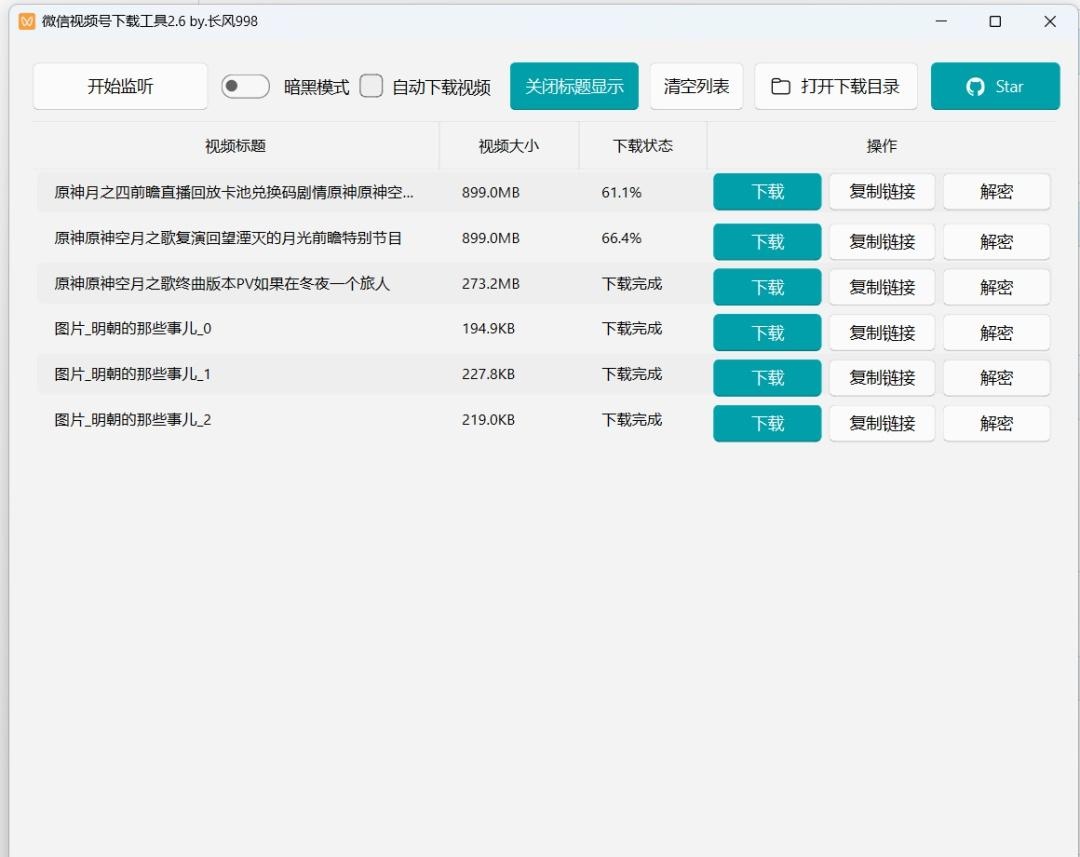The image size is (1080, 857).
Task: Check the 自动下载视频 checkbox
Action: (x=371, y=86)
